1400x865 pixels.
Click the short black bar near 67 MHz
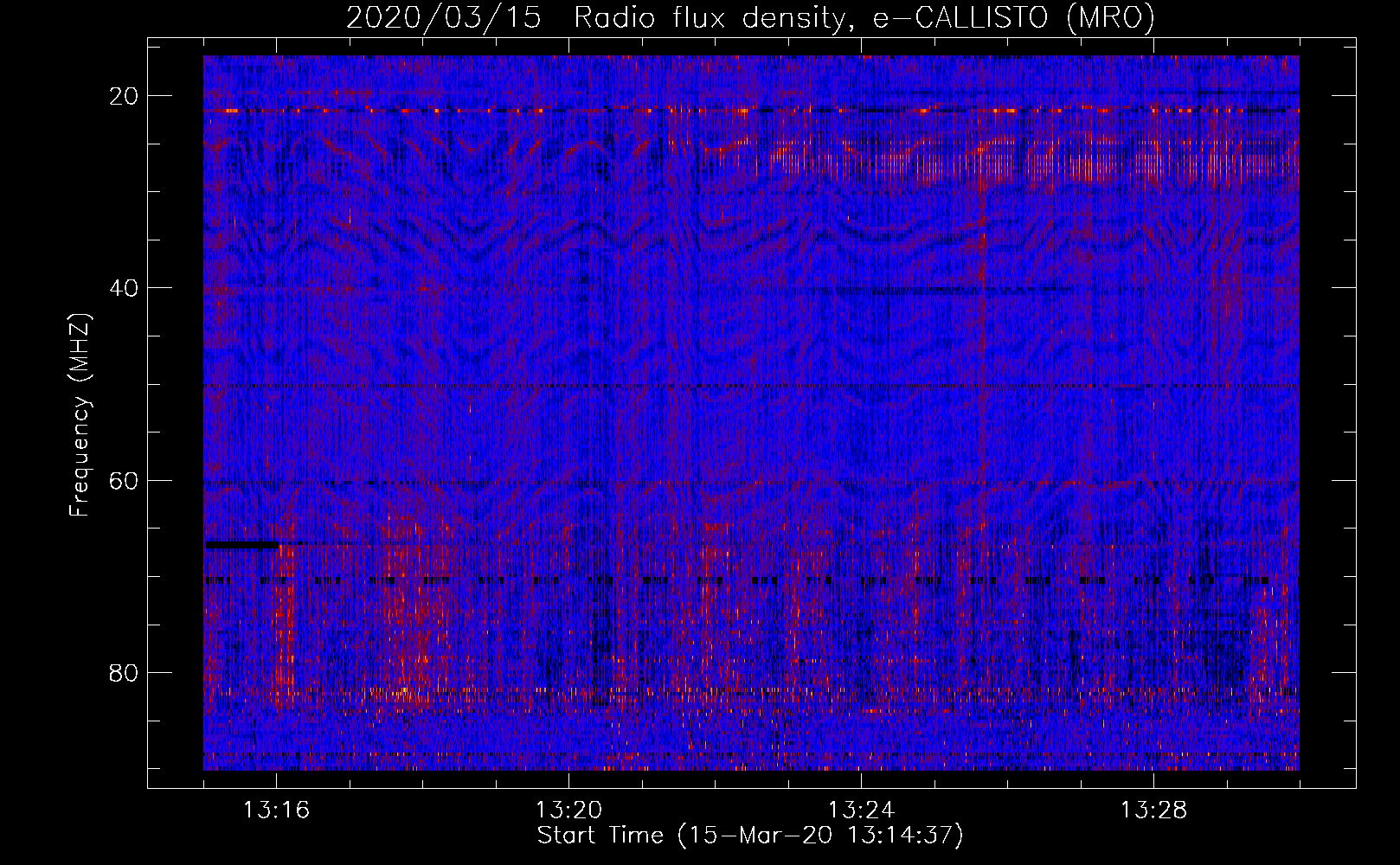click(x=241, y=545)
